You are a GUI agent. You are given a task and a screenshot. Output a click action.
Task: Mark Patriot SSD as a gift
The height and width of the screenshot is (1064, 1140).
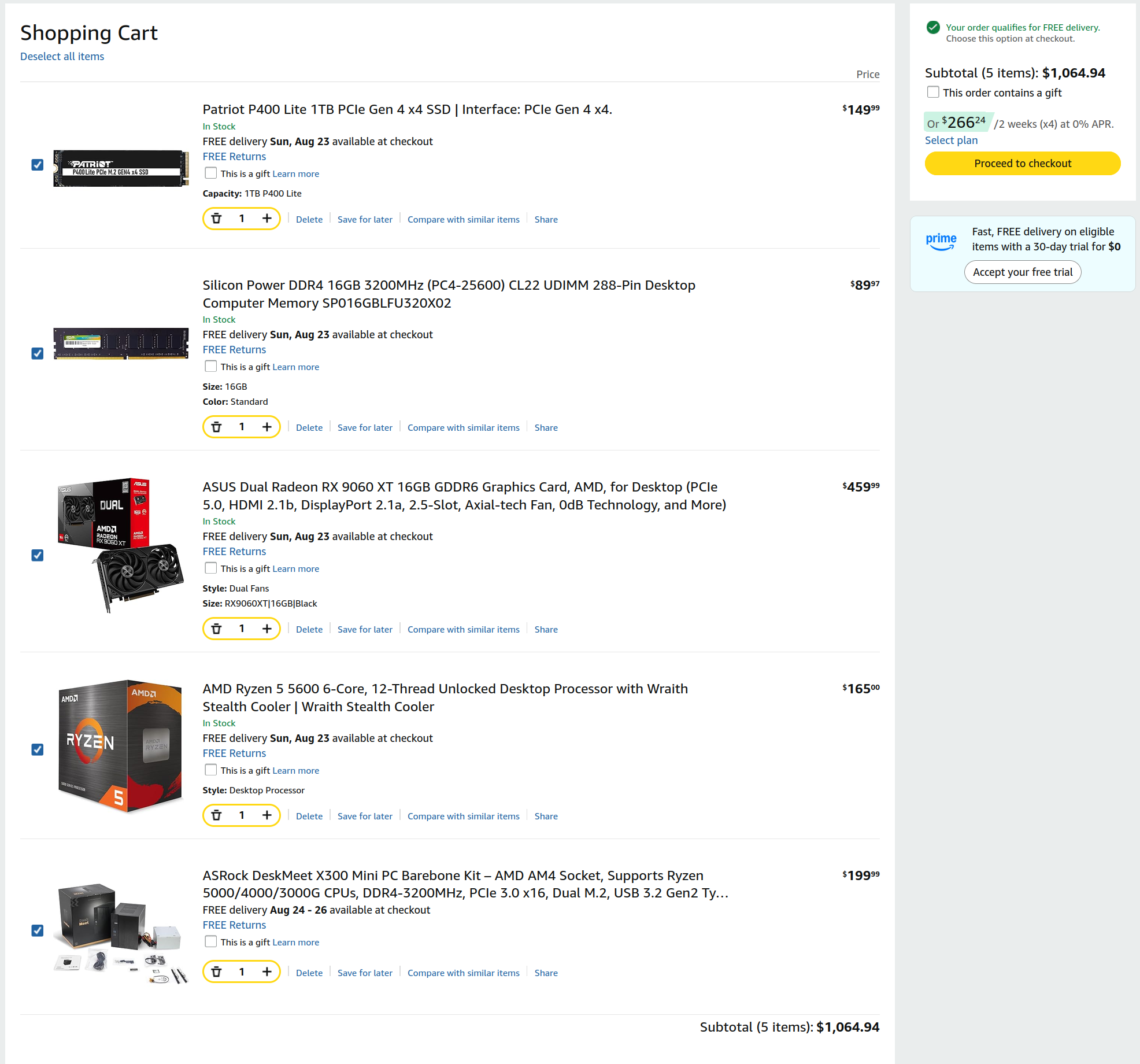click(211, 173)
